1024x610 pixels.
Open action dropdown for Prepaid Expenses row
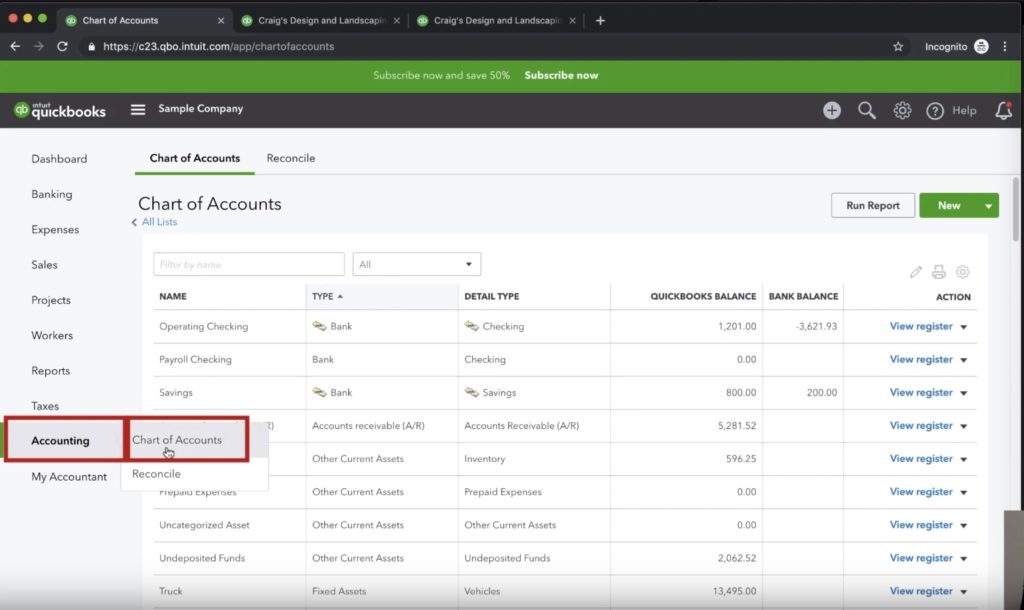[963, 492]
